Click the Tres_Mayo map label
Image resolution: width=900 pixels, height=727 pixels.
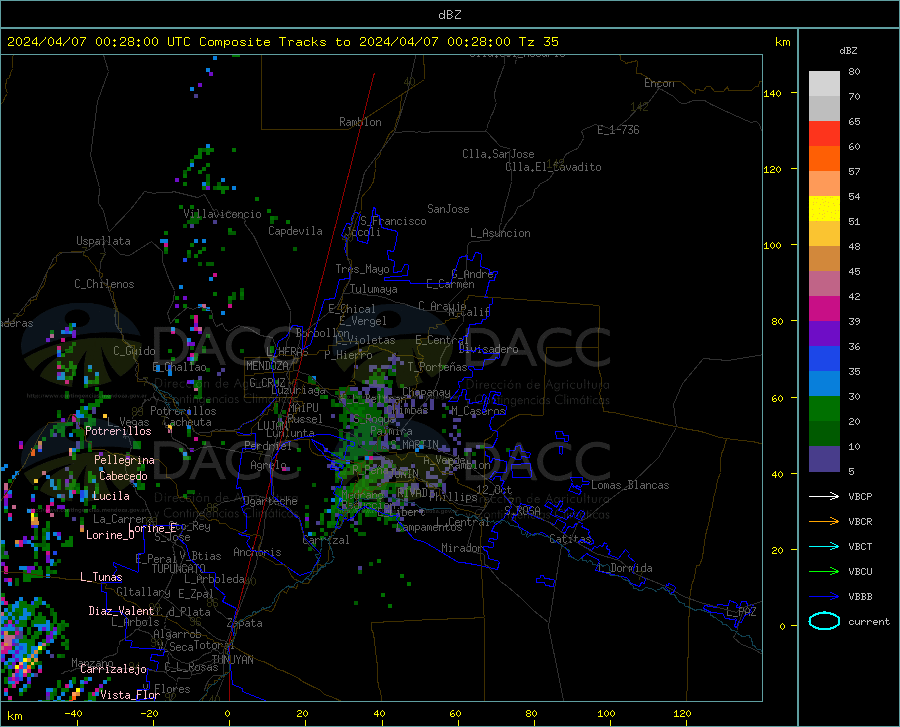click(362, 269)
